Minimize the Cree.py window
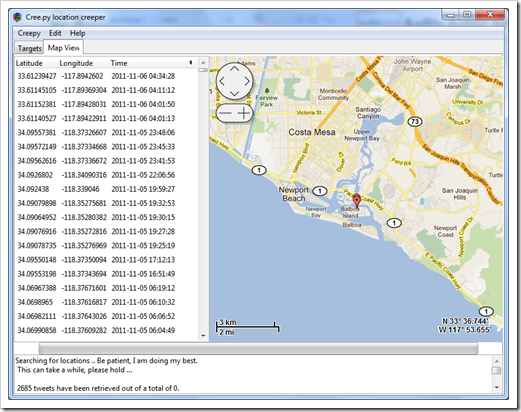The image size is (521, 412). tap(451, 15)
